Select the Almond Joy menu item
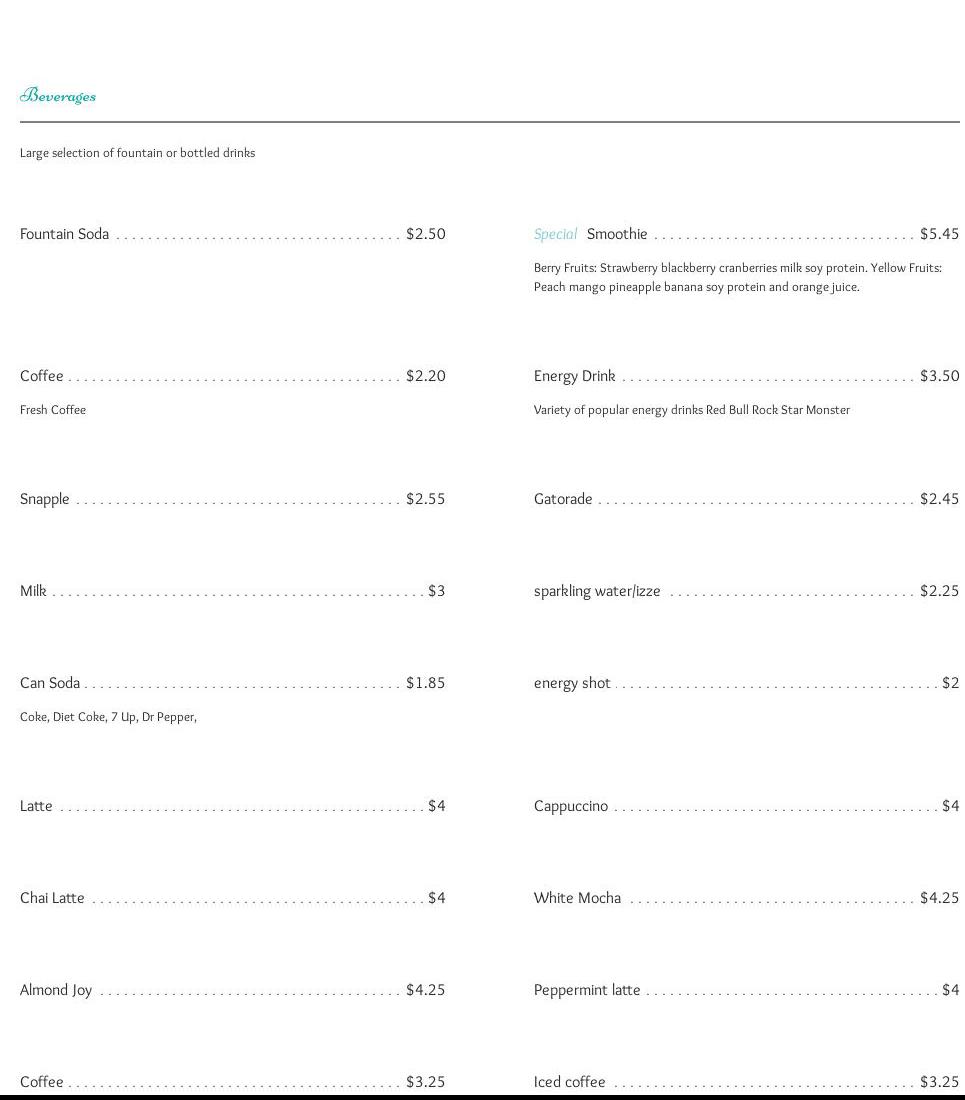This screenshot has width=965, height=1100. (x=56, y=990)
